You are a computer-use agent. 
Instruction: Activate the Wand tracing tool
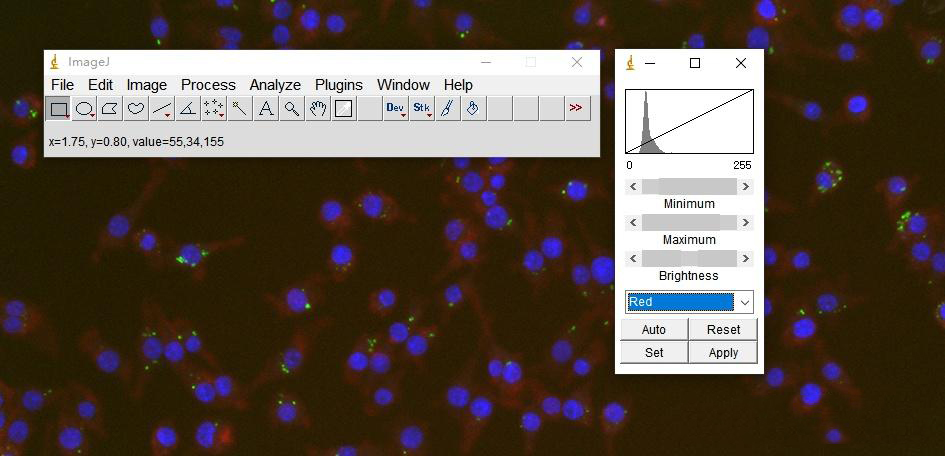(240, 109)
